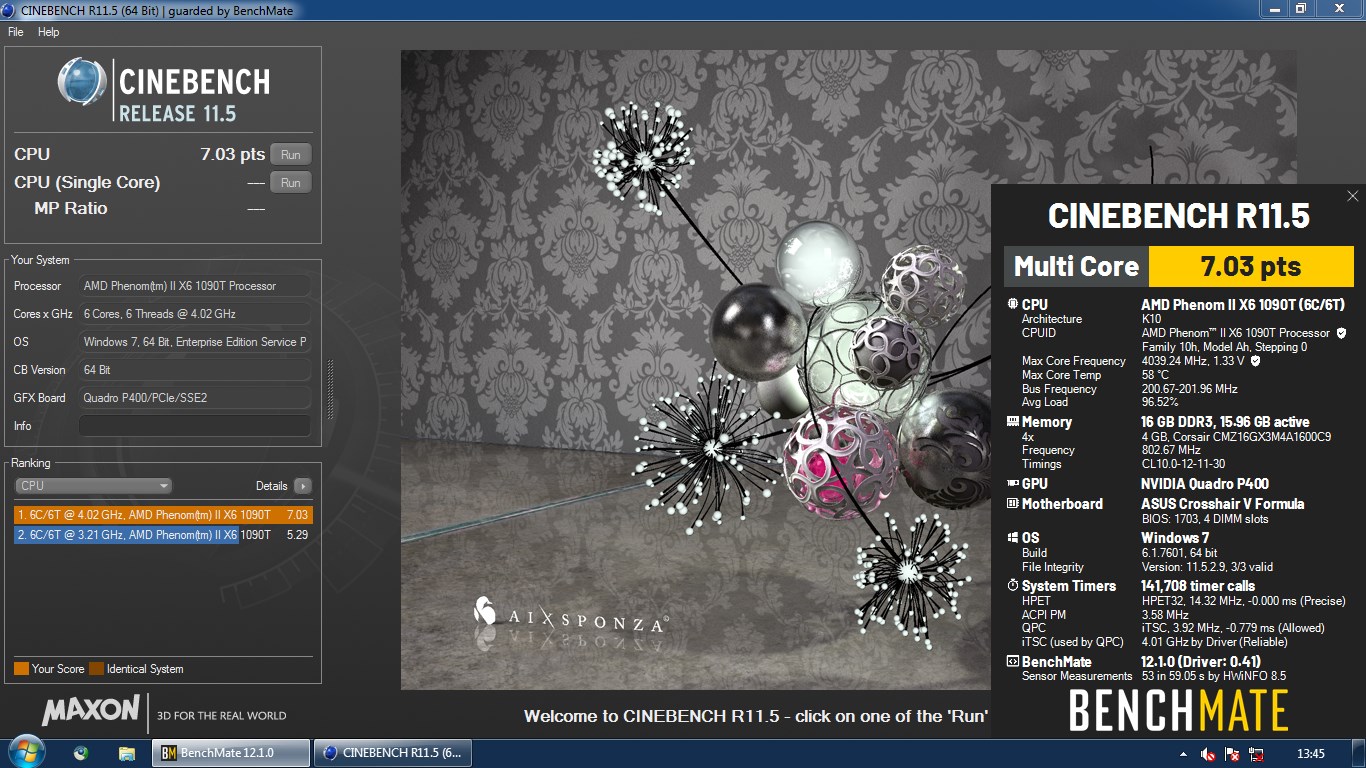Select ranking entry 6C/6T @ 3.21 GHz
1366x768 pixels.
pos(164,535)
